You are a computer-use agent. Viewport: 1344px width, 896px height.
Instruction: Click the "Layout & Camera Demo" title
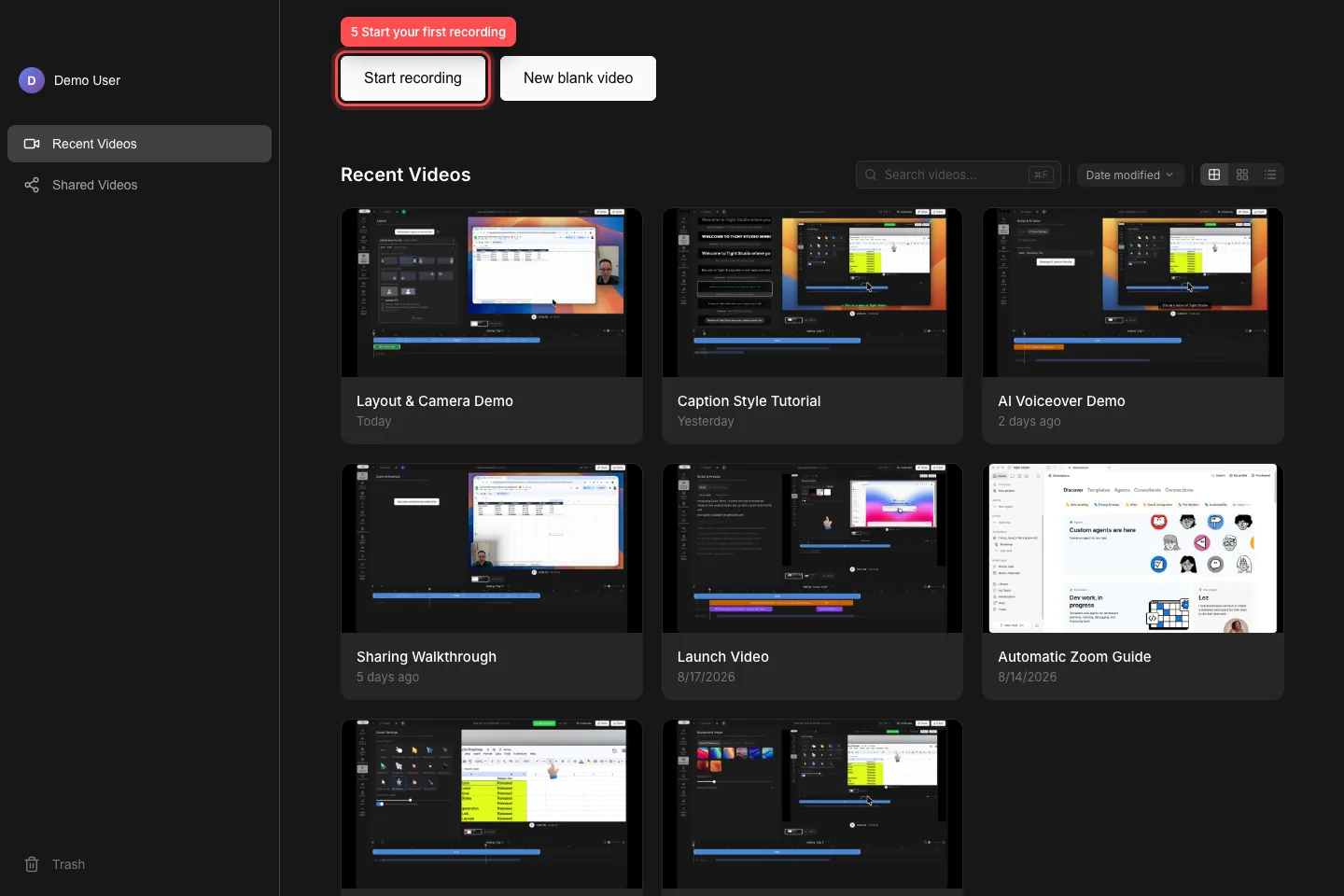click(x=435, y=401)
